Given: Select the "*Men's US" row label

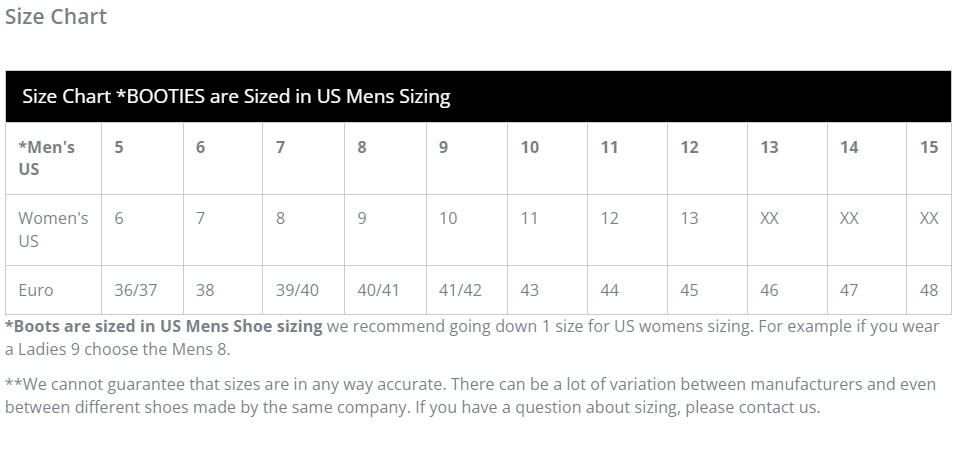Looking at the screenshot, I should click(x=47, y=158).
